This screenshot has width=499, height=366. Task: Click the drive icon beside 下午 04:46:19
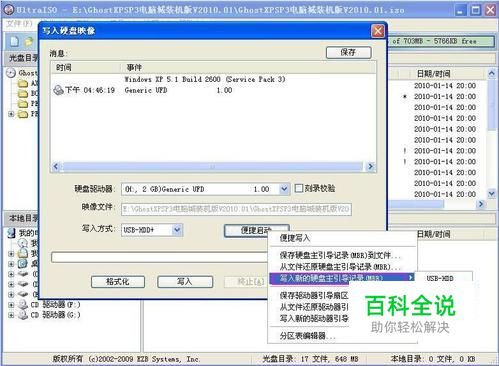point(58,90)
